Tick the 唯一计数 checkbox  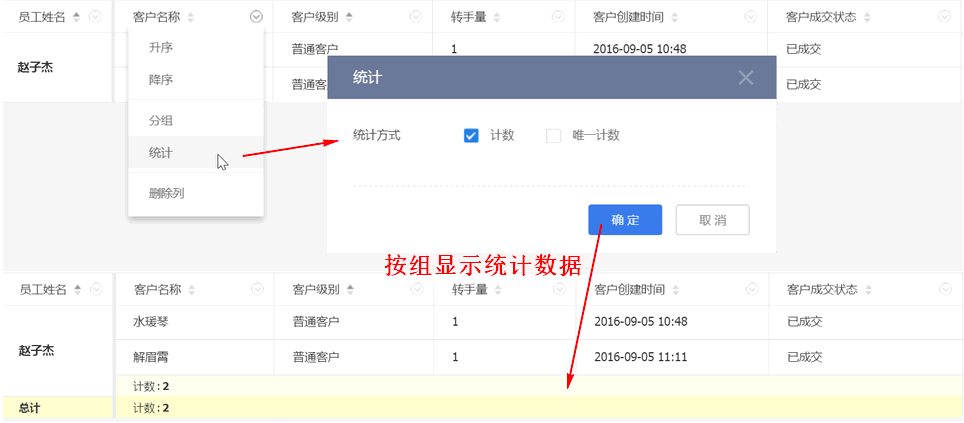(554, 136)
